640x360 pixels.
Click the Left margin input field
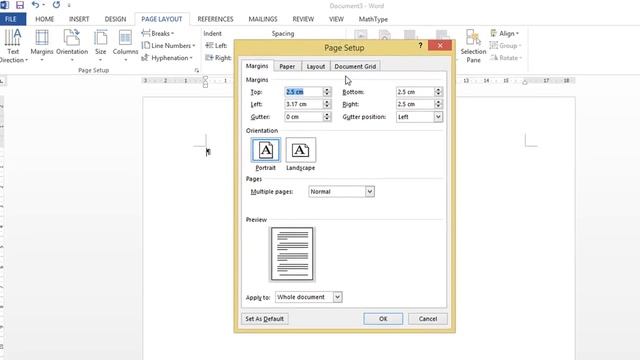click(304, 104)
